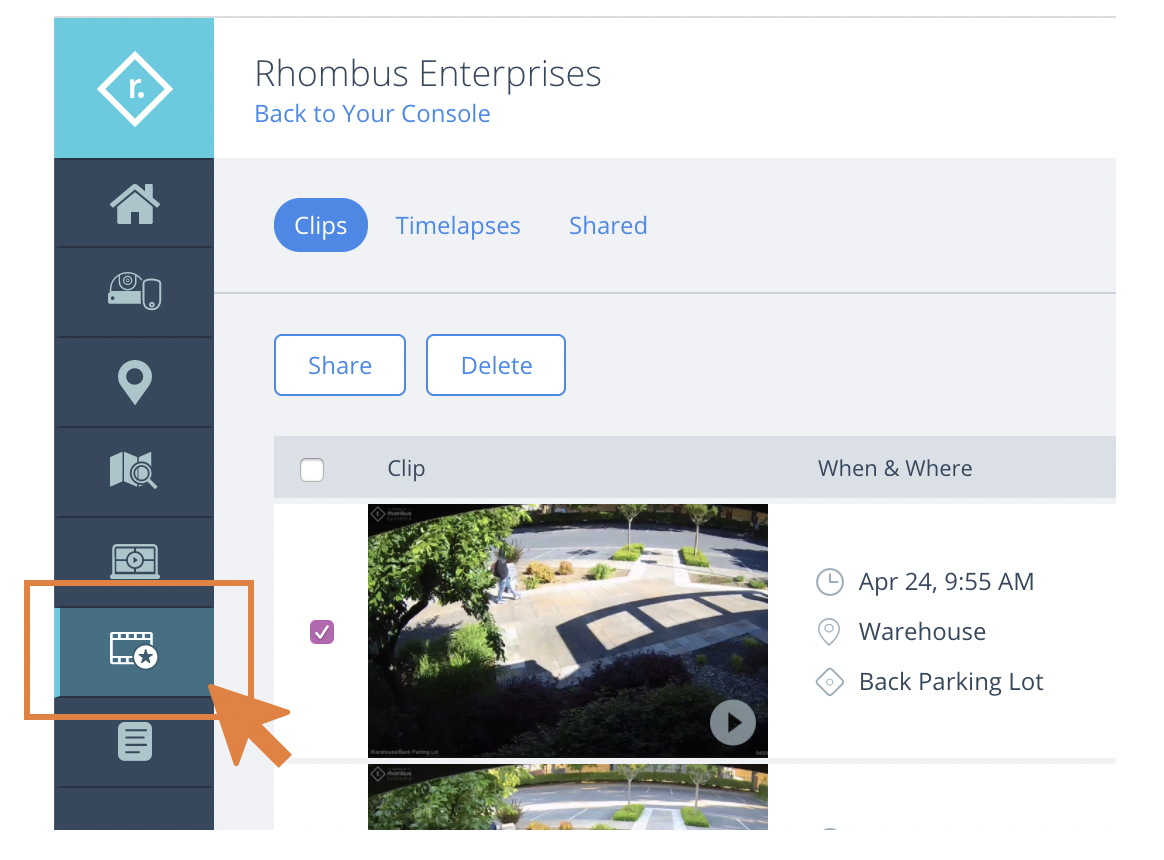Image resolution: width=1164 pixels, height=860 pixels.
Task: Switch to the Clips tab
Action: pos(321,225)
